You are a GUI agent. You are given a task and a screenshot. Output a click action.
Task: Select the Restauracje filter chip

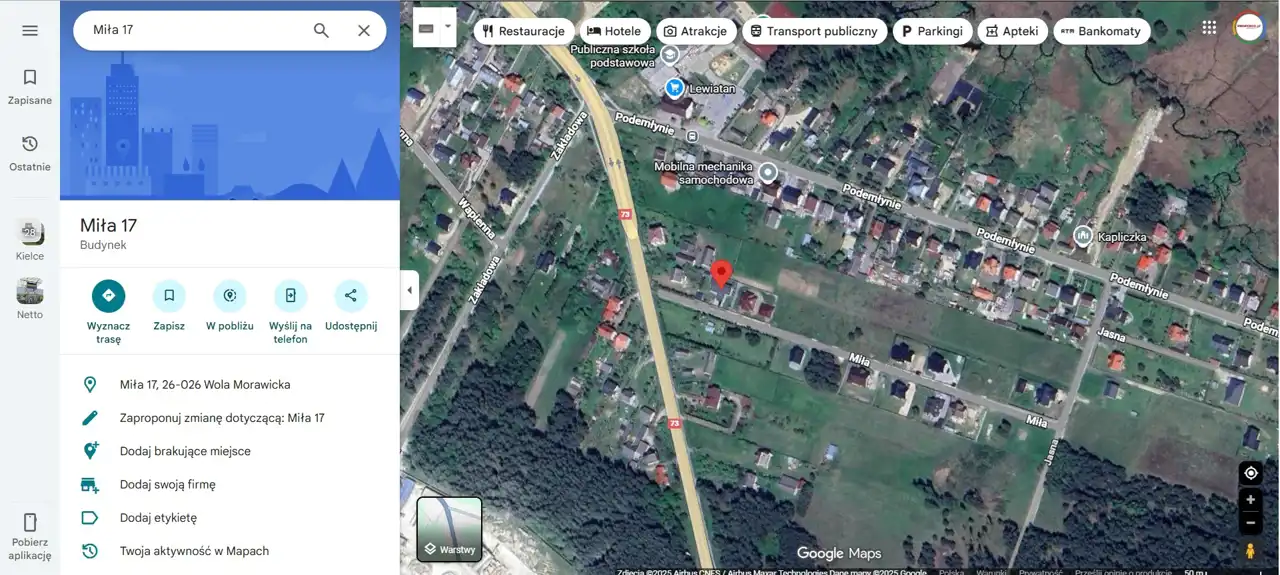coord(524,31)
